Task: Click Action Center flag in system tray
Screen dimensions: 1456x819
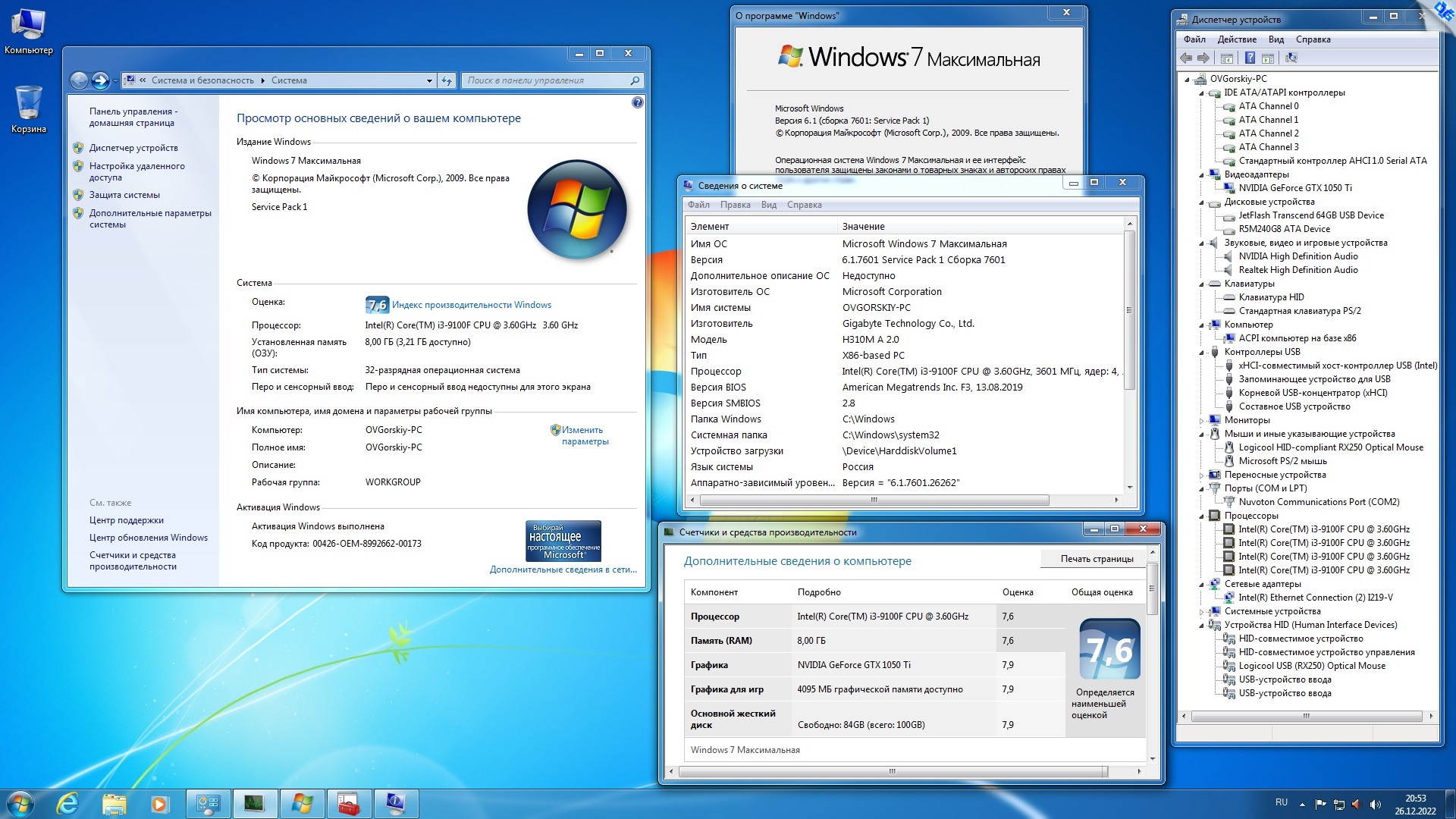Action: click(1321, 804)
